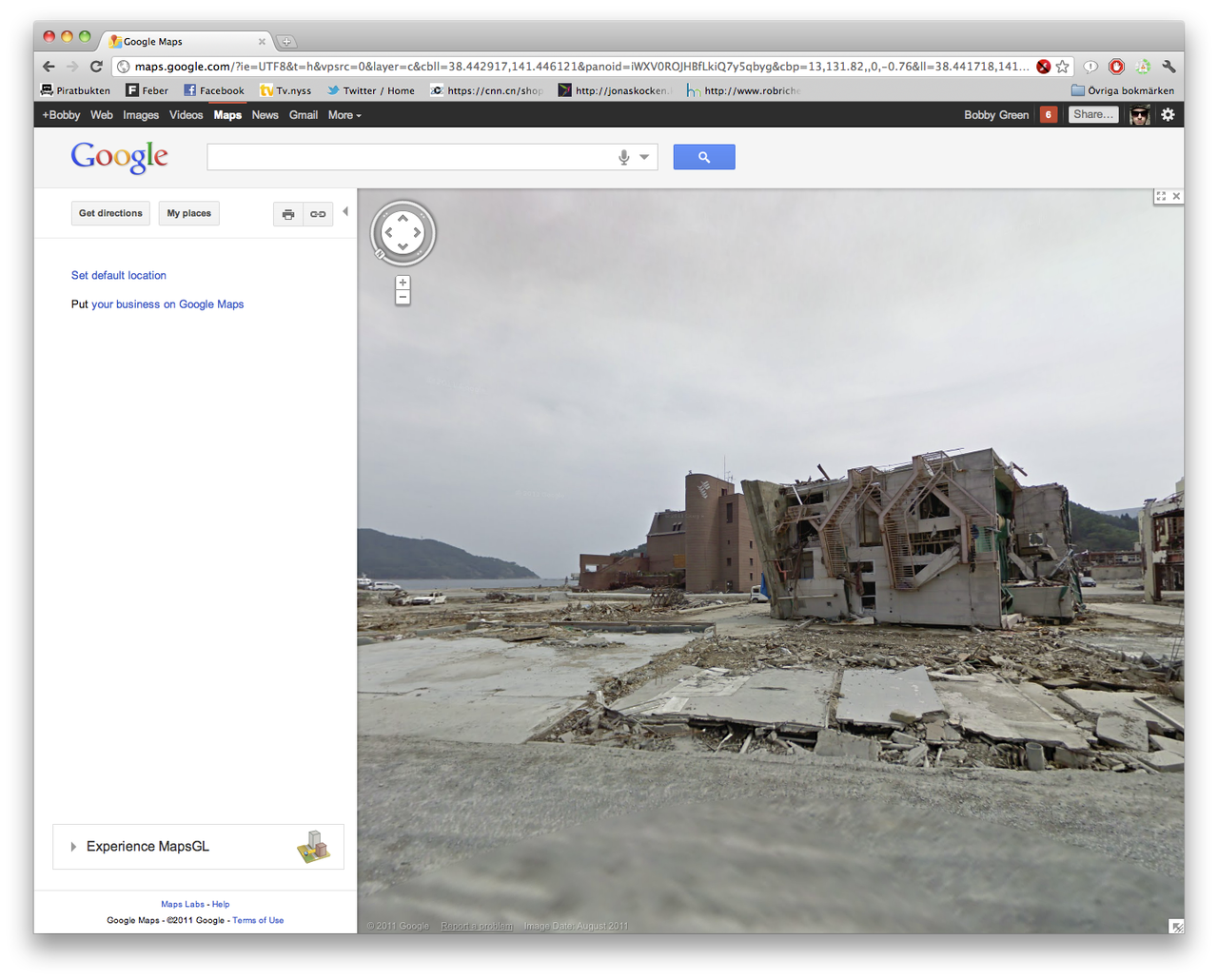The image size is (1218, 980).
Task: Select Images in the Google bar
Action: [x=141, y=115]
